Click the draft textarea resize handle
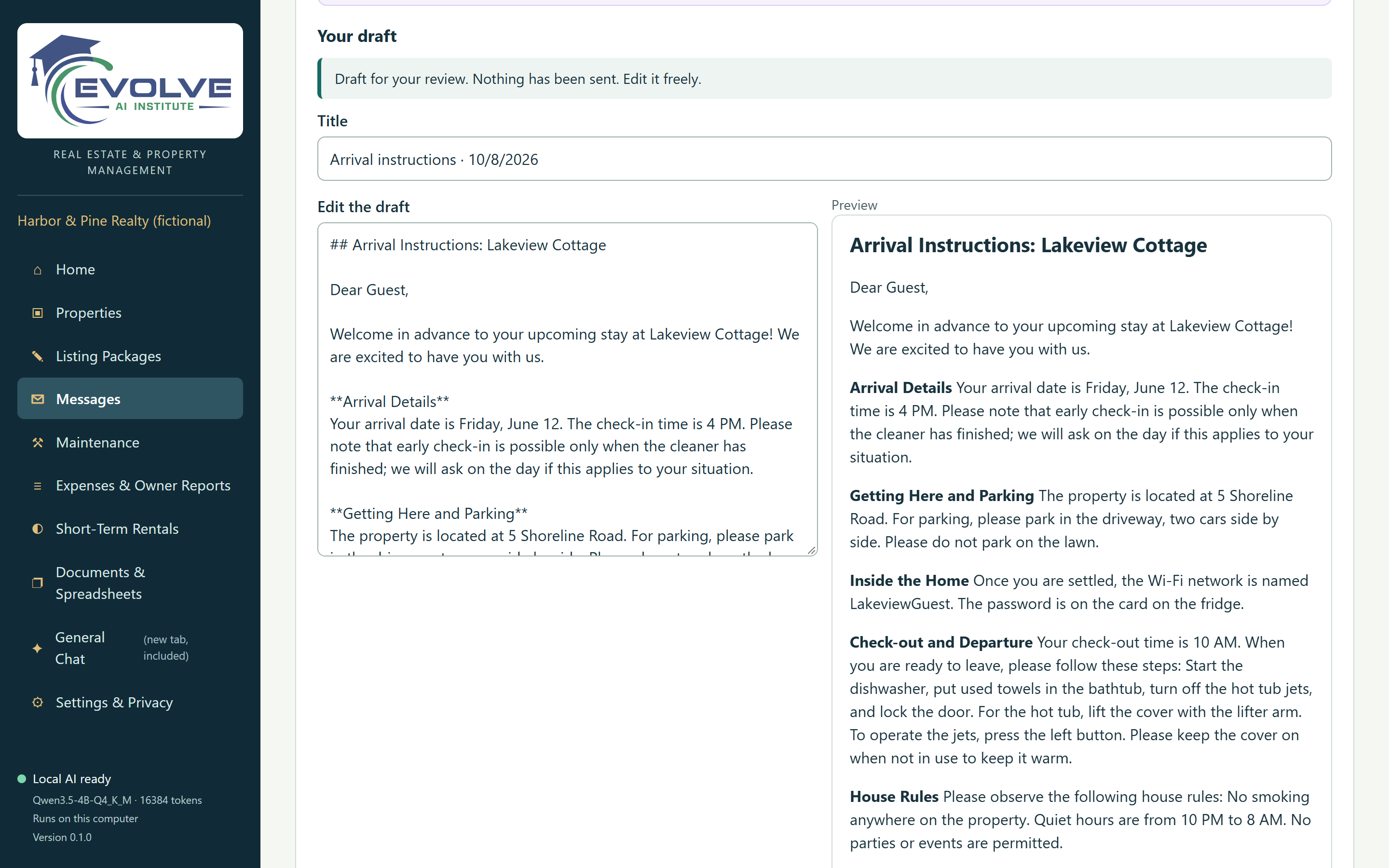 point(811,550)
